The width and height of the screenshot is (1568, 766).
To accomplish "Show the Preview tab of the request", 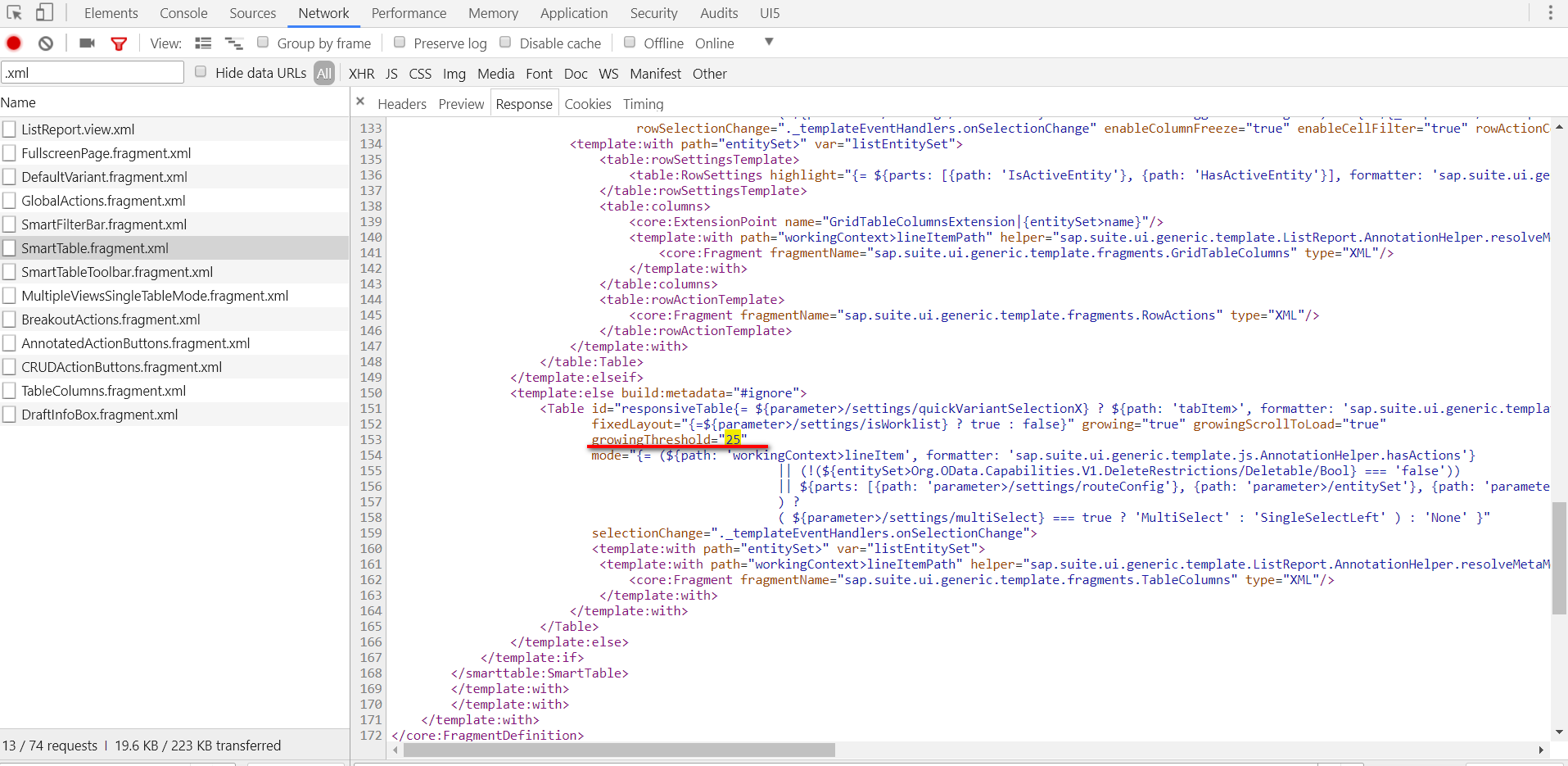I will 461,104.
